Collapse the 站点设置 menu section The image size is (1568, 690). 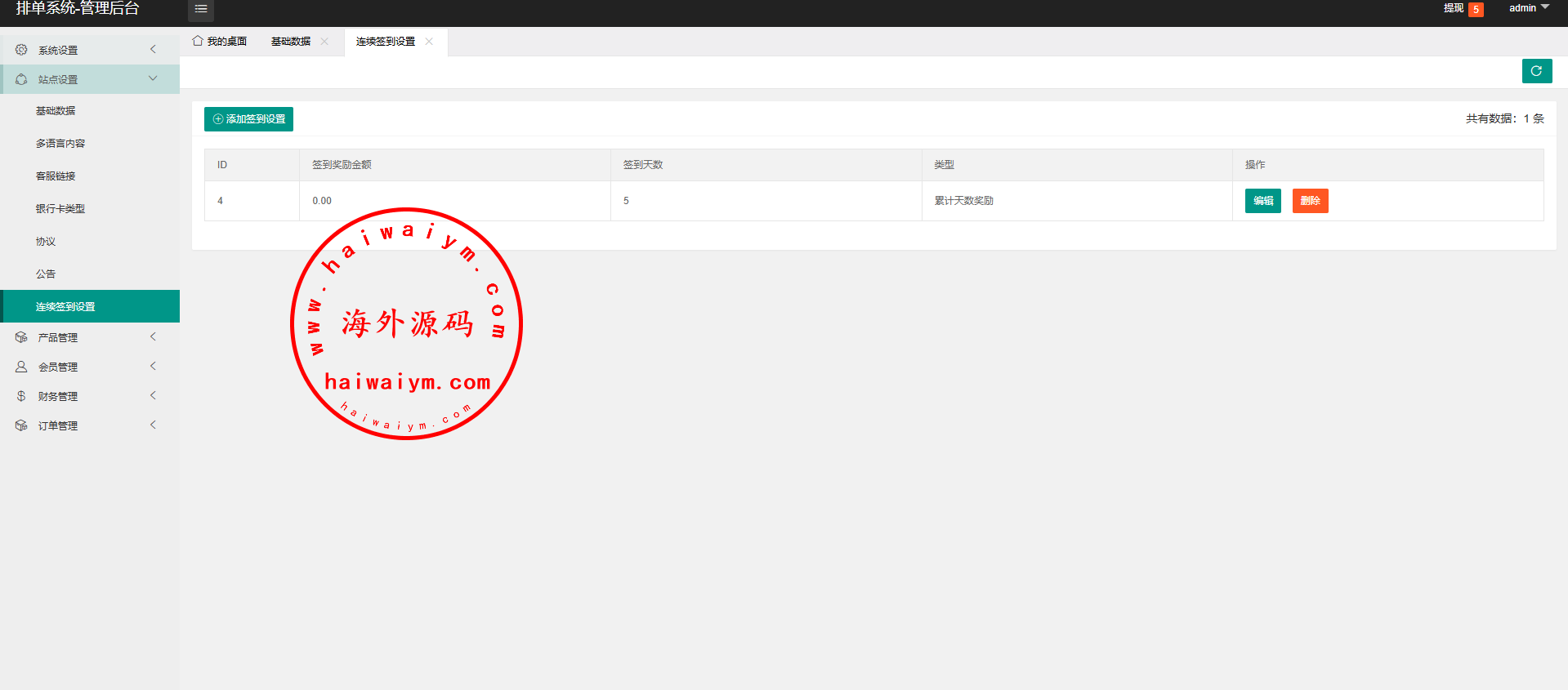click(x=153, y=79)
